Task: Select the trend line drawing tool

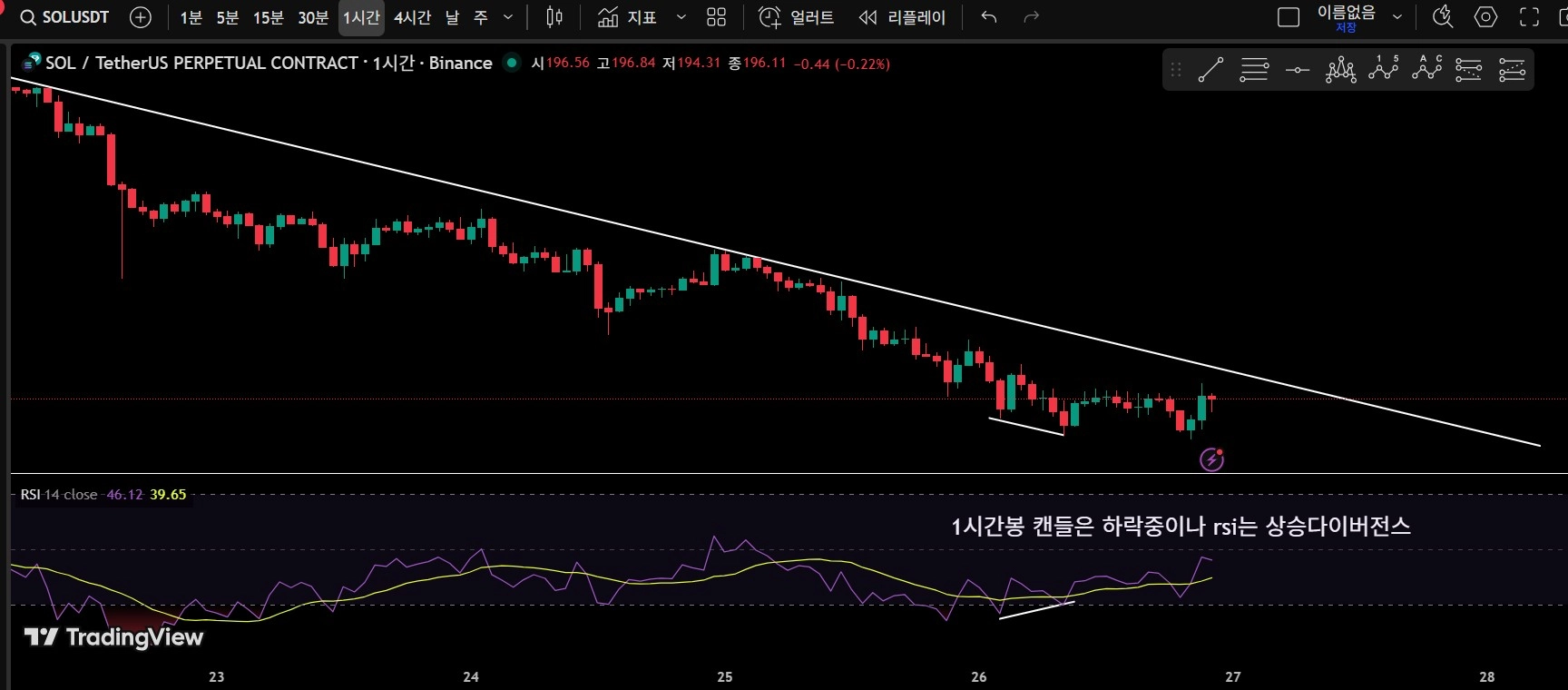Action: pos(1210,70)
